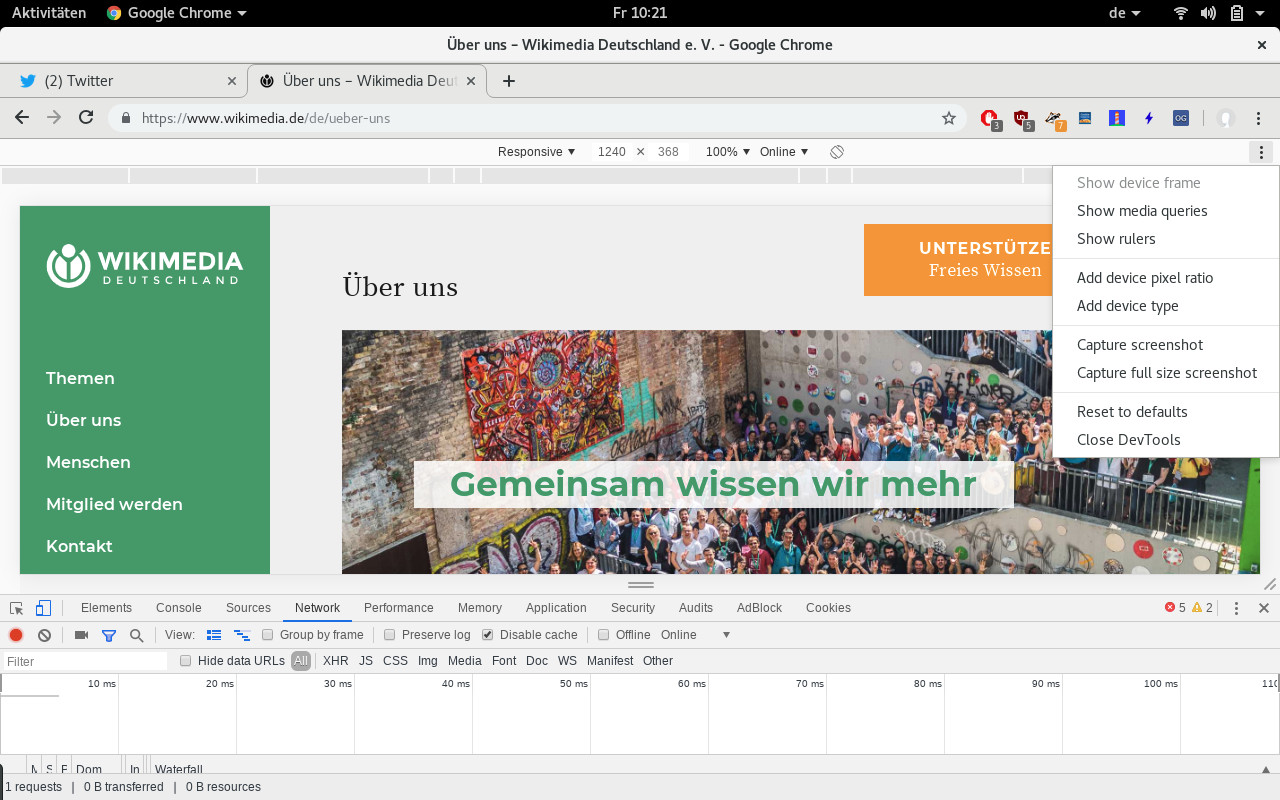Uncheck the Disable cache checkbox
This screenshot has height=800, width=1280.
pos(488,635)
